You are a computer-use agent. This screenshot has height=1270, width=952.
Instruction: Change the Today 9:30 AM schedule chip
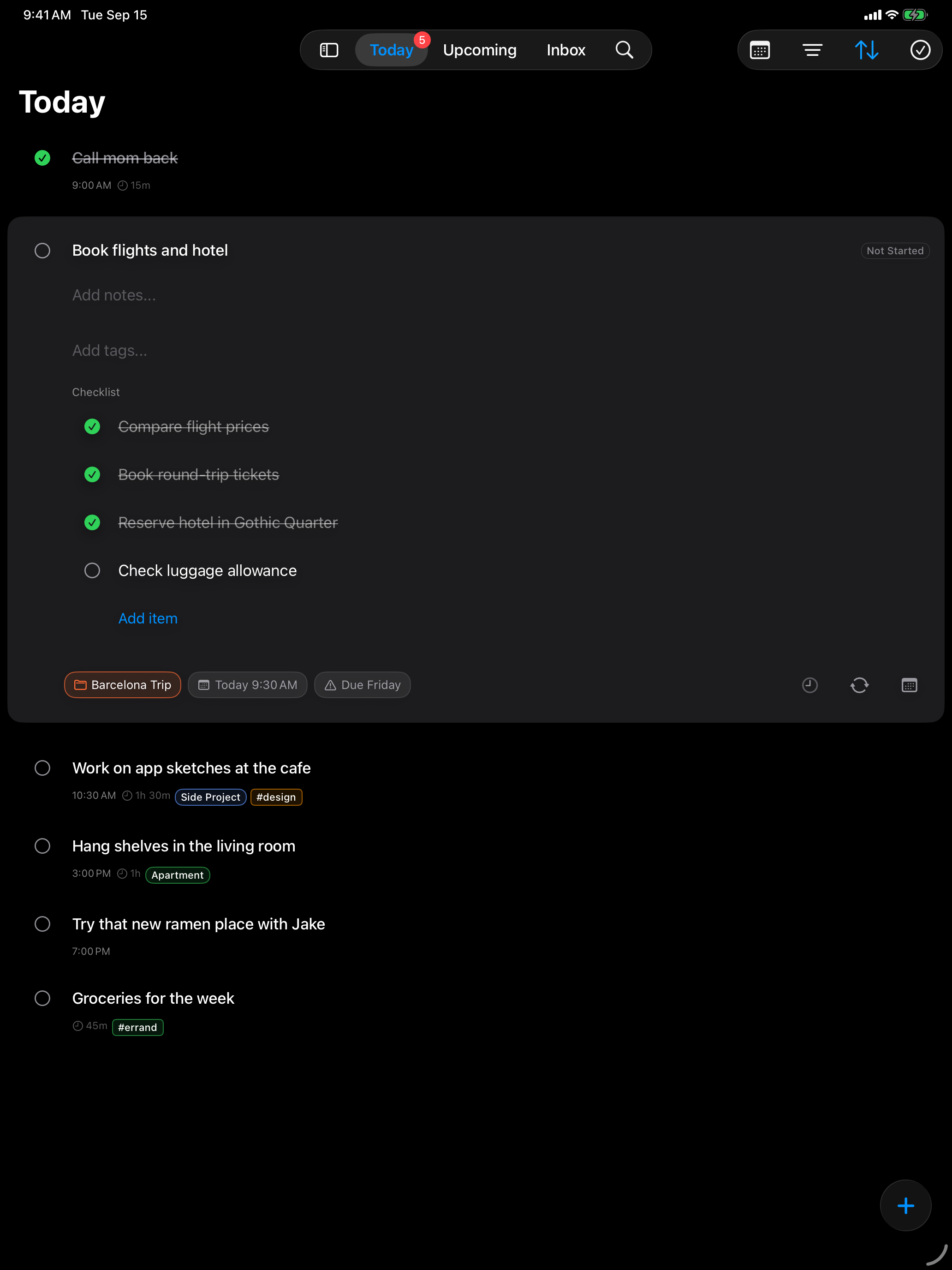(247, 684)
